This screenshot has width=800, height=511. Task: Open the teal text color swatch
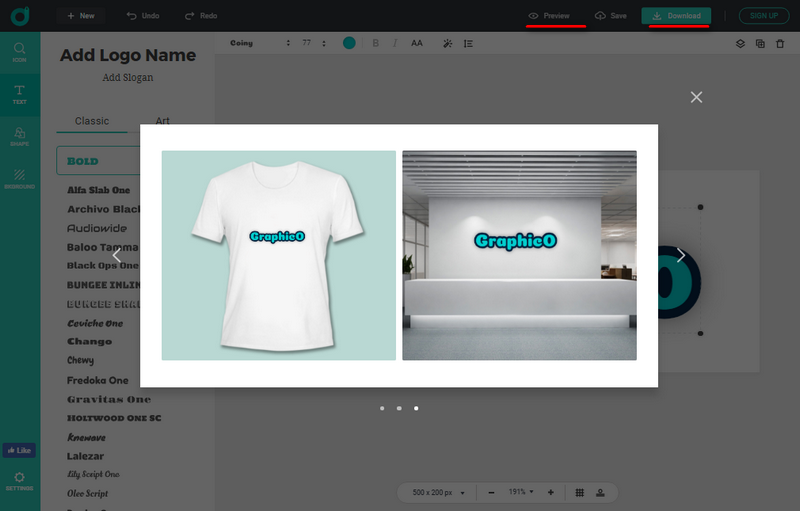coord(349,44)
